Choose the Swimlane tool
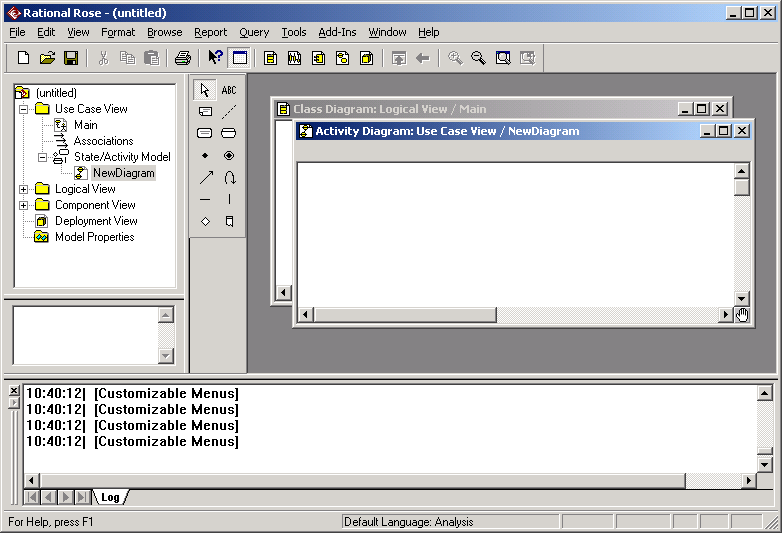This screenshot has height=533, width=782. coord(229,221)
